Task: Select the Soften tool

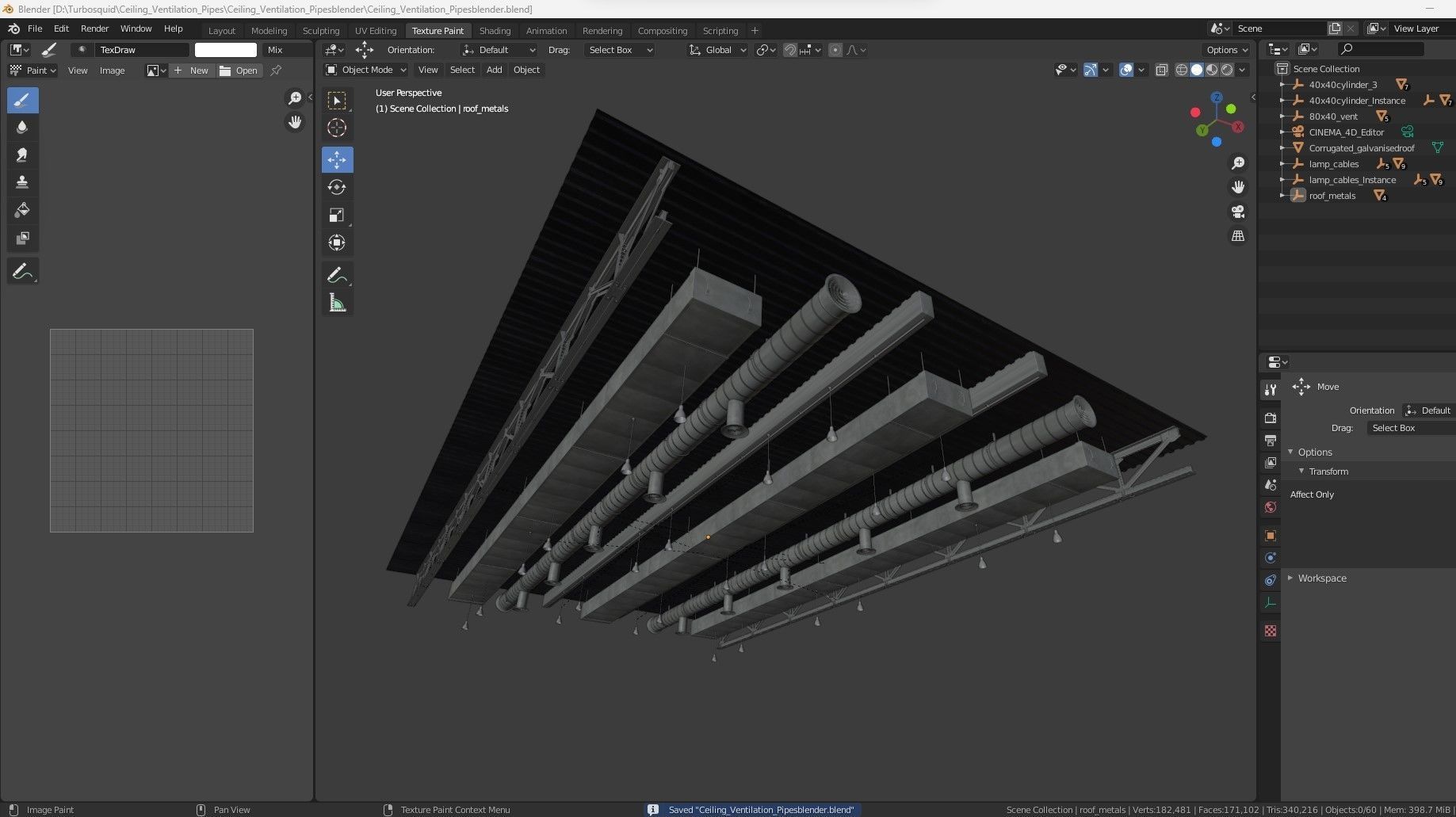Action: (22, 128)
